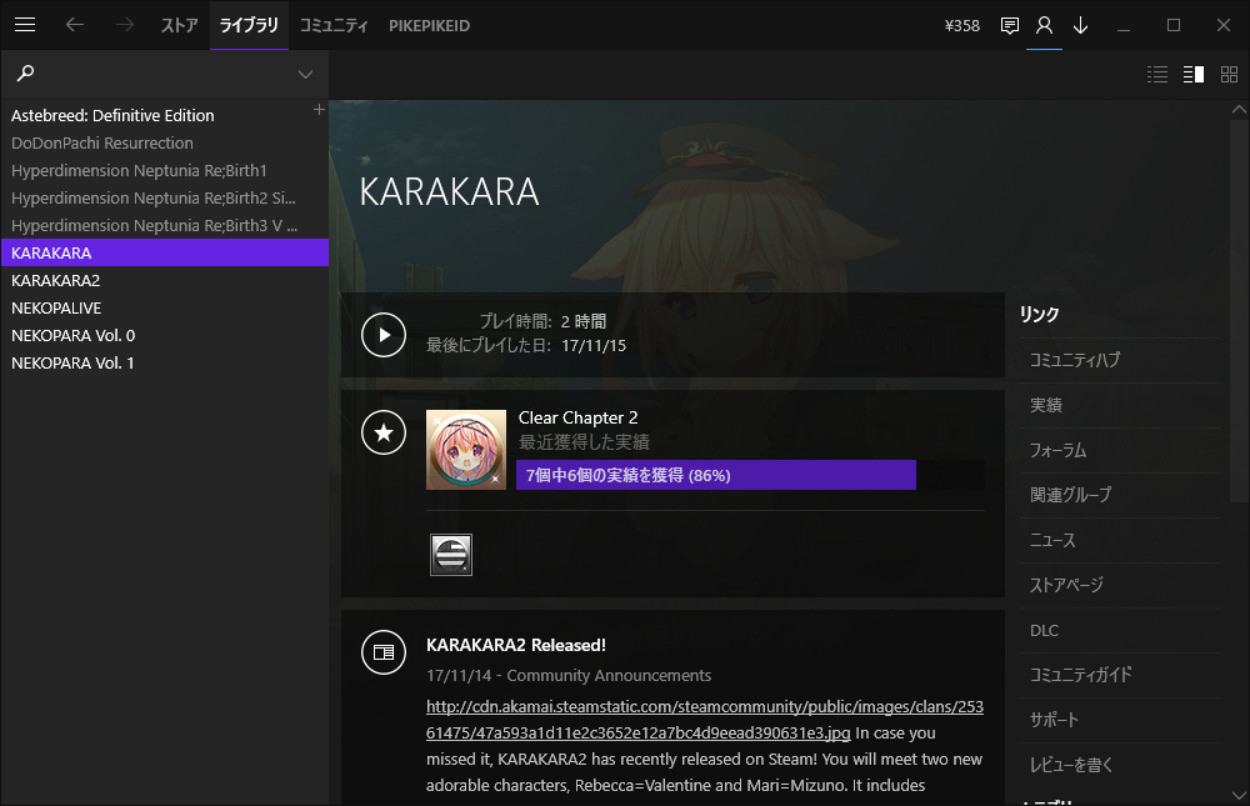Open the ストア tab
Screen dimensions: 1250x806
180,25
